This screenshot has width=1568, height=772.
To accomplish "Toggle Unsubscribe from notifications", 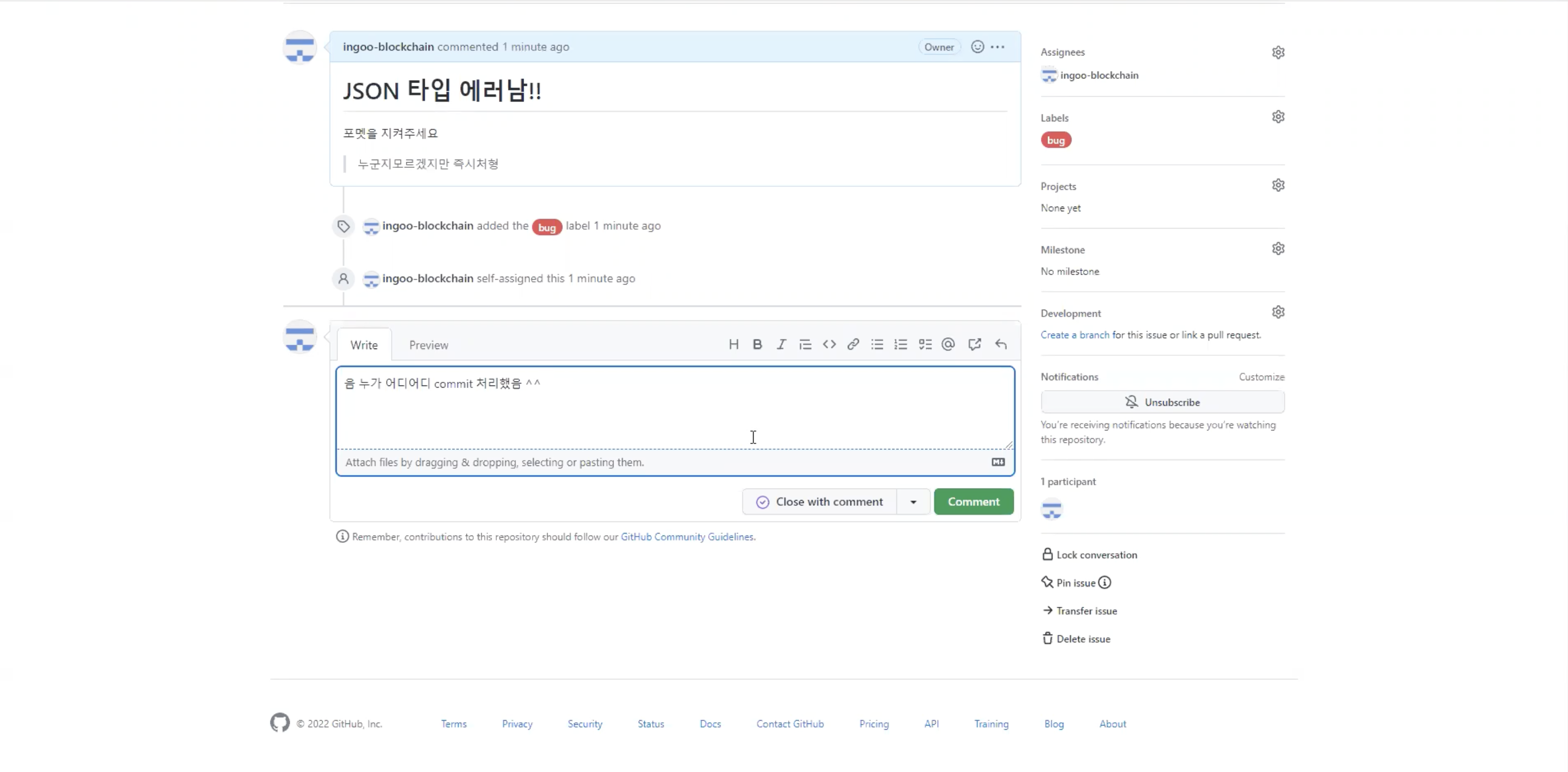I will click(x=1162, y=402).
